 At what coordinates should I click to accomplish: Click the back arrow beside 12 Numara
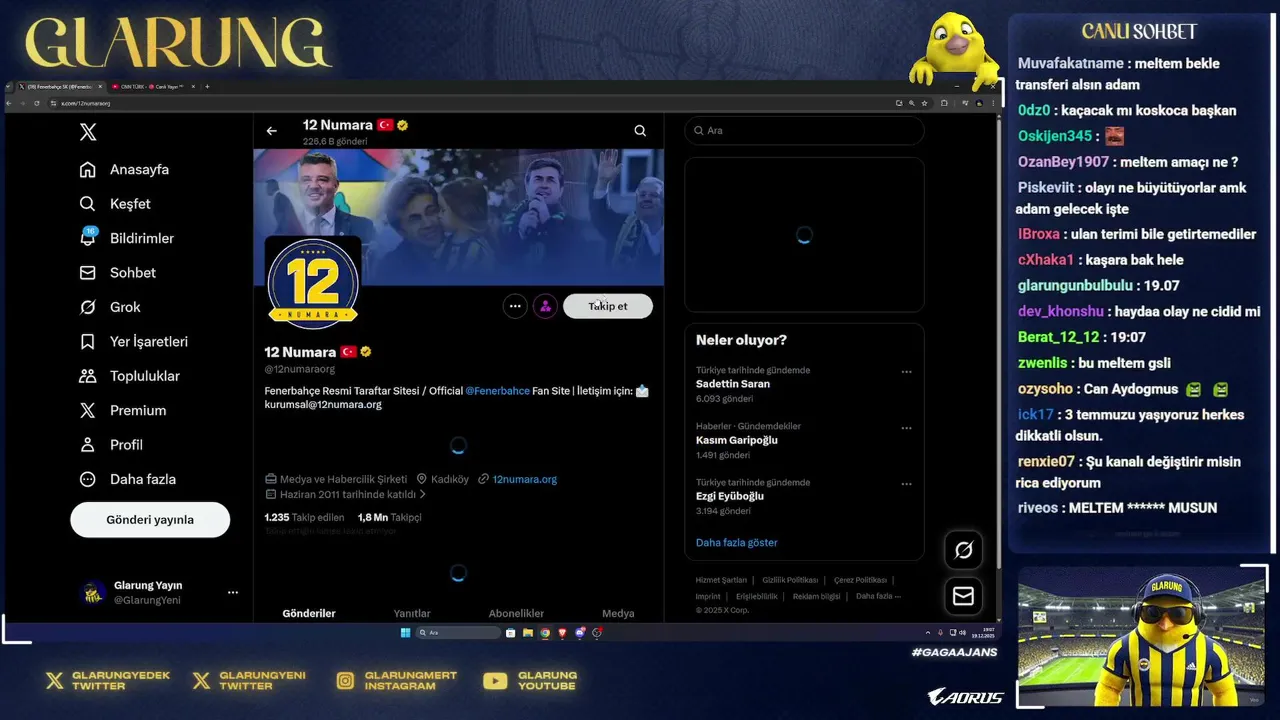click(x=271, y=131)
